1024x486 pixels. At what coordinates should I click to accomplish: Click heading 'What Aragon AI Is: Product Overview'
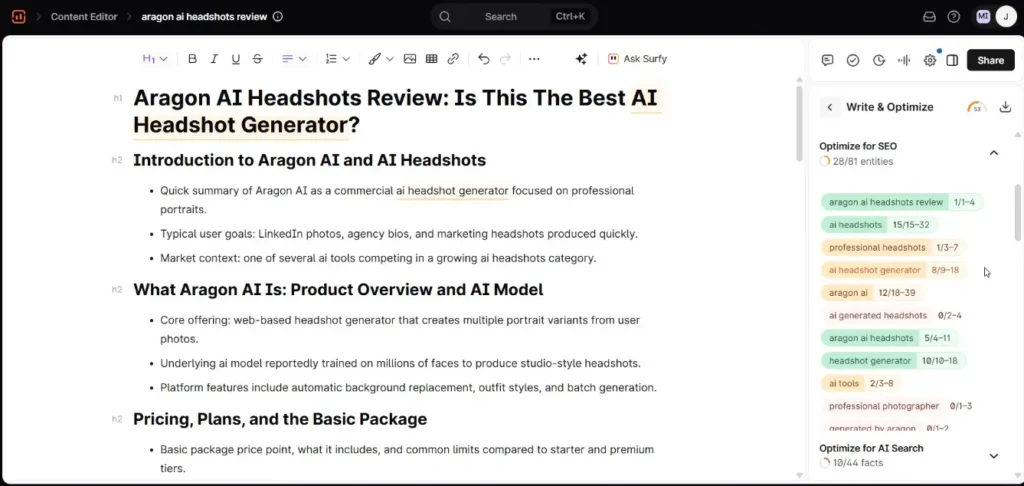point(338,289)
